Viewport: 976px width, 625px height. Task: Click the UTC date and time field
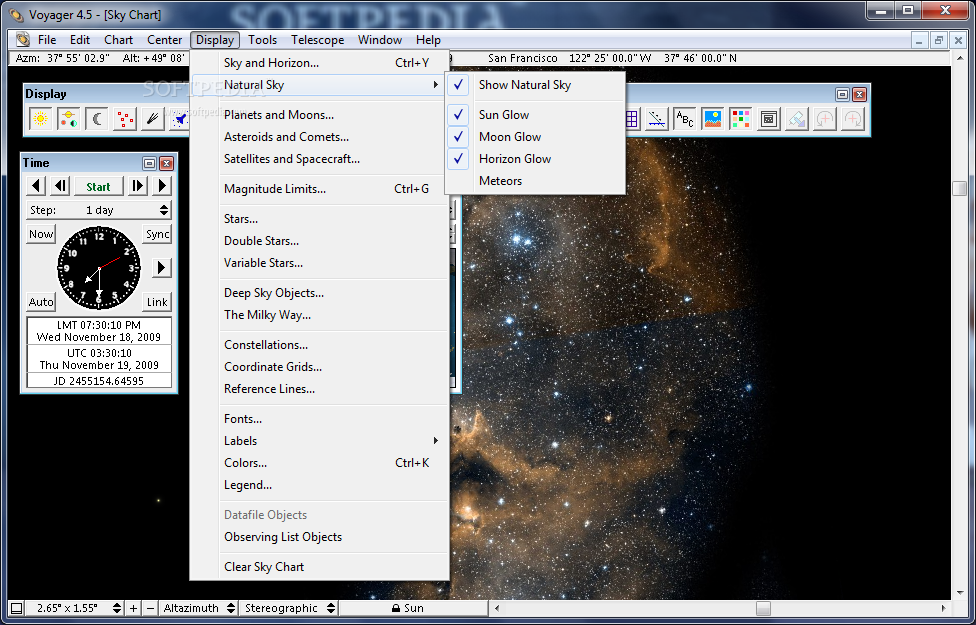click(x=99, y=359)
